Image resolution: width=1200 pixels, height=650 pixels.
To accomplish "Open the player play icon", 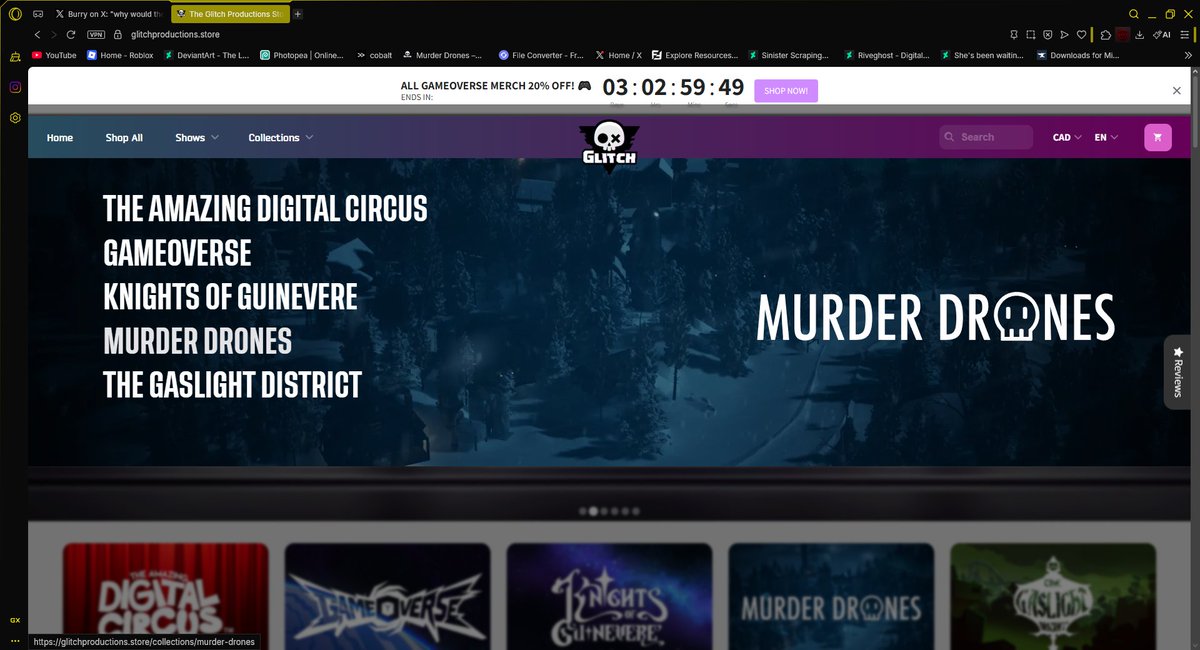I will click(1064, 34).
